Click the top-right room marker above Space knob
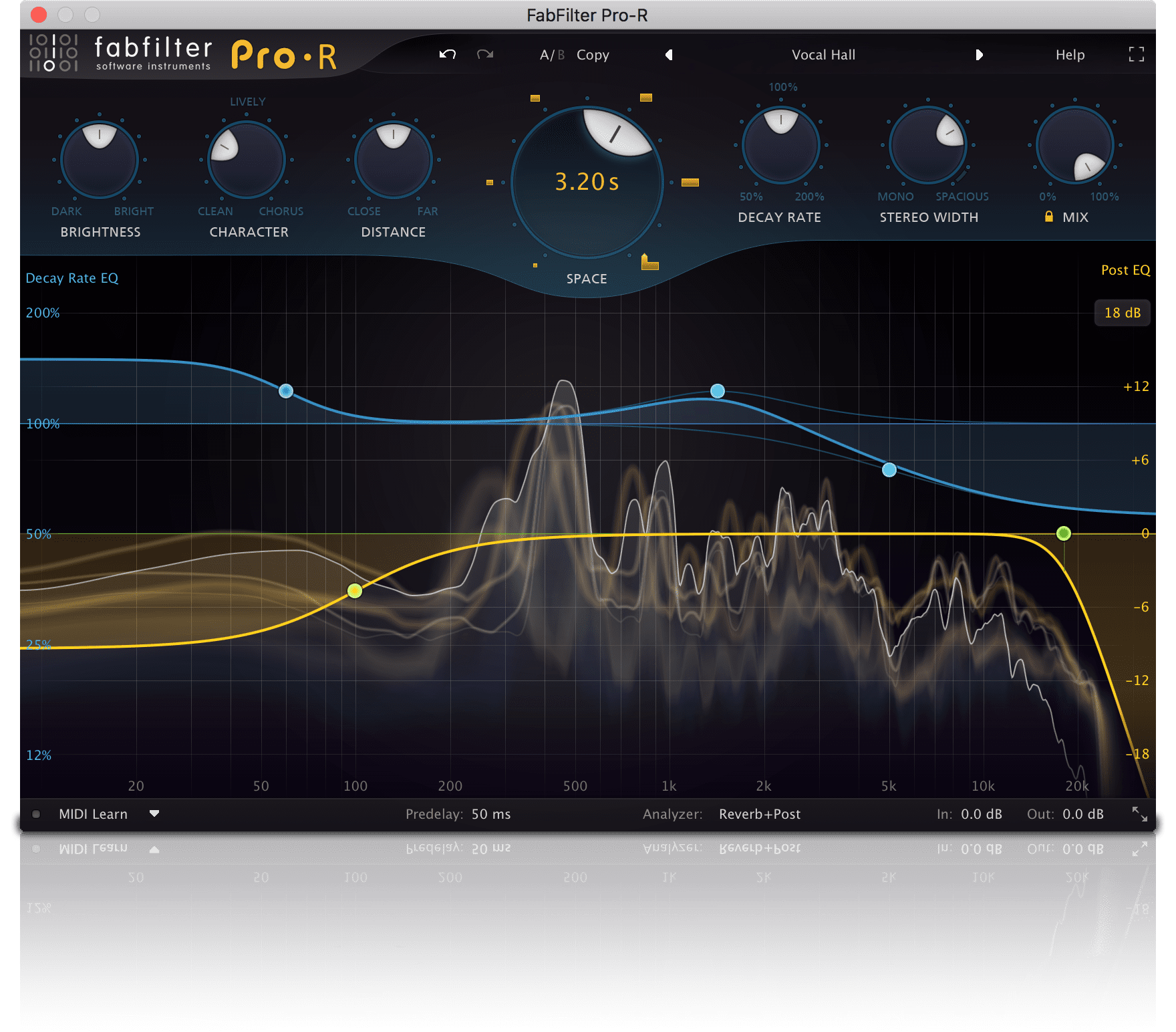 tap(646, 98)
